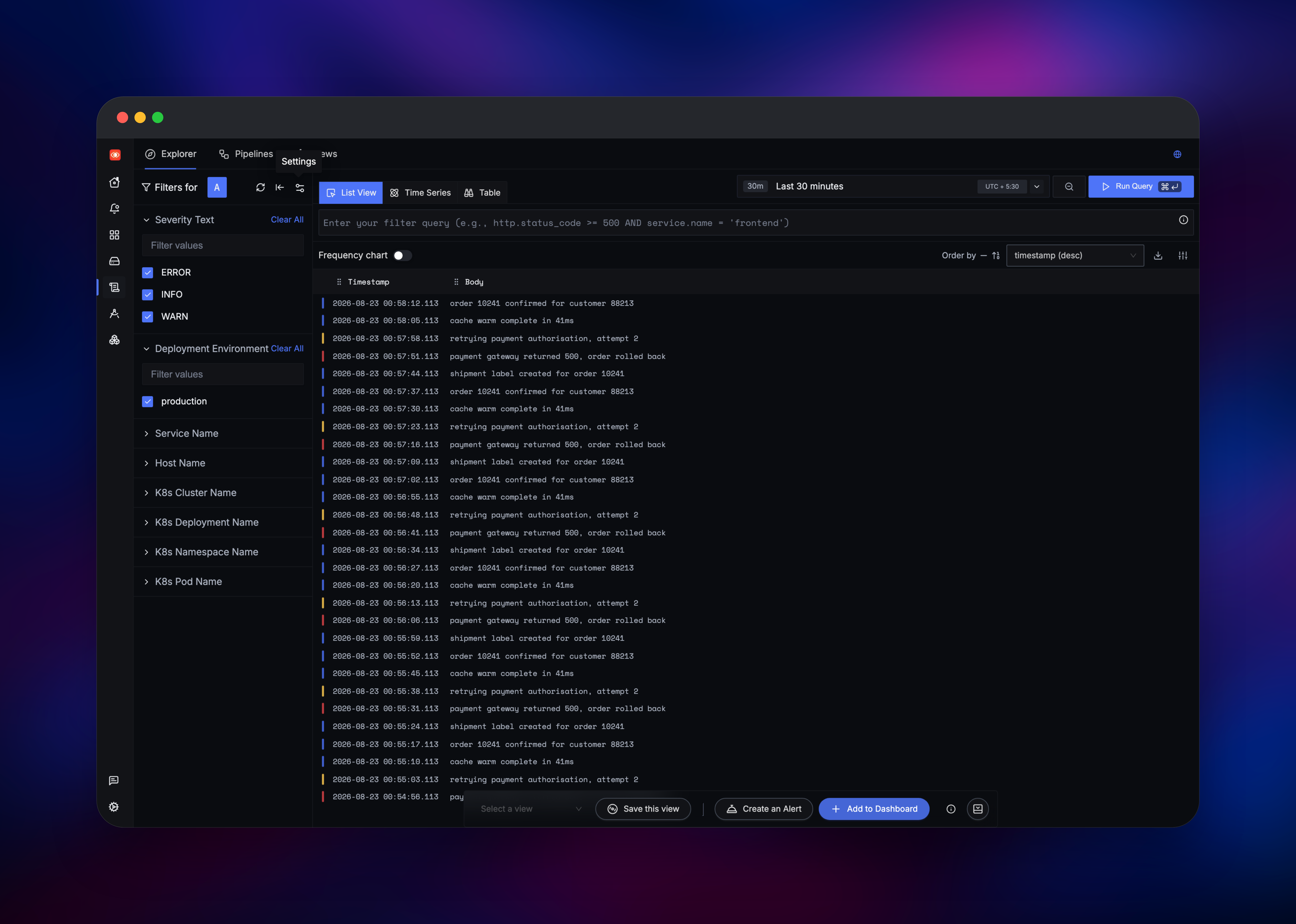Select the Table view tab

pyautogui.click(x=482, y=193)
